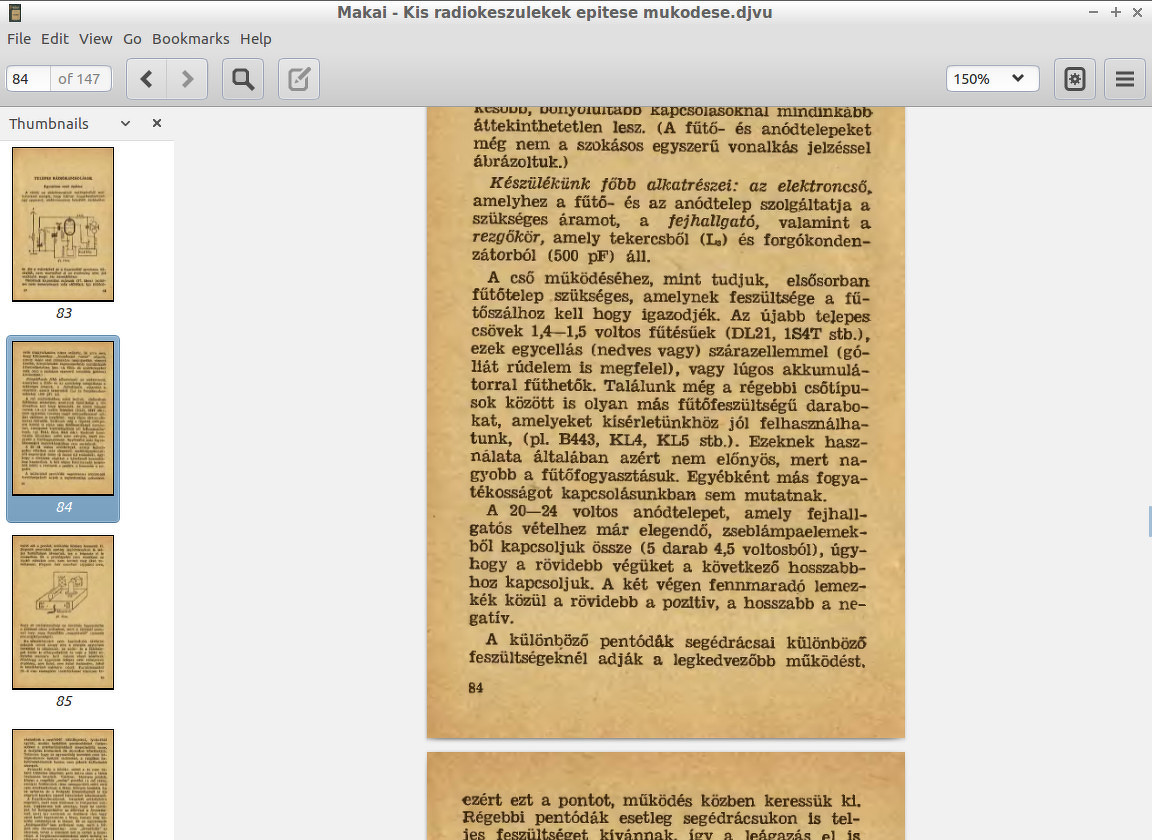Click the printed page number 84 on the page
Screen dimensions: 1152x840
475,688
